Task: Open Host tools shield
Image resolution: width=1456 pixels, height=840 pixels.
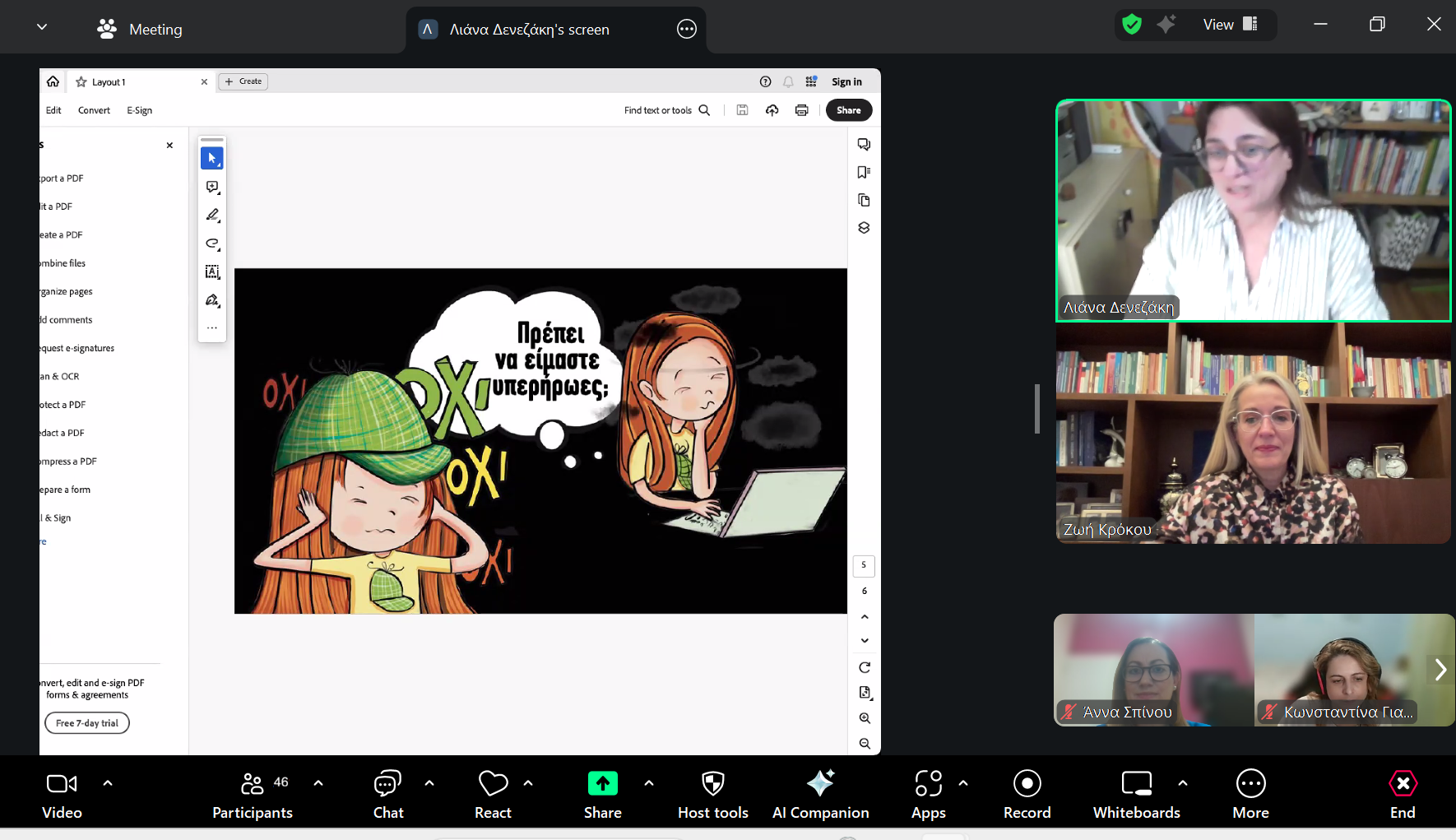Action: pos(712,794)
